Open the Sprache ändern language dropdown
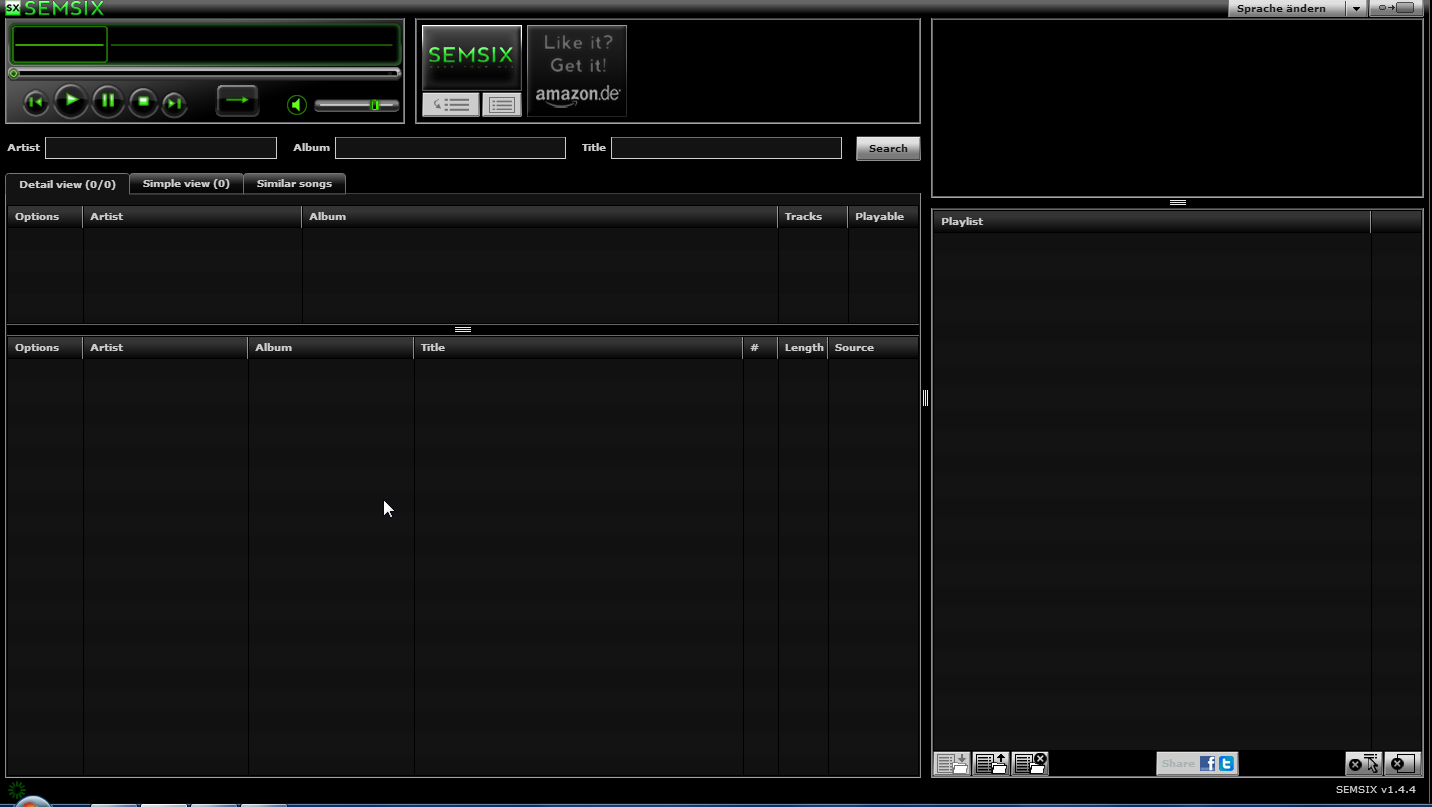The image size is (1432, 807). point(1286,8)
